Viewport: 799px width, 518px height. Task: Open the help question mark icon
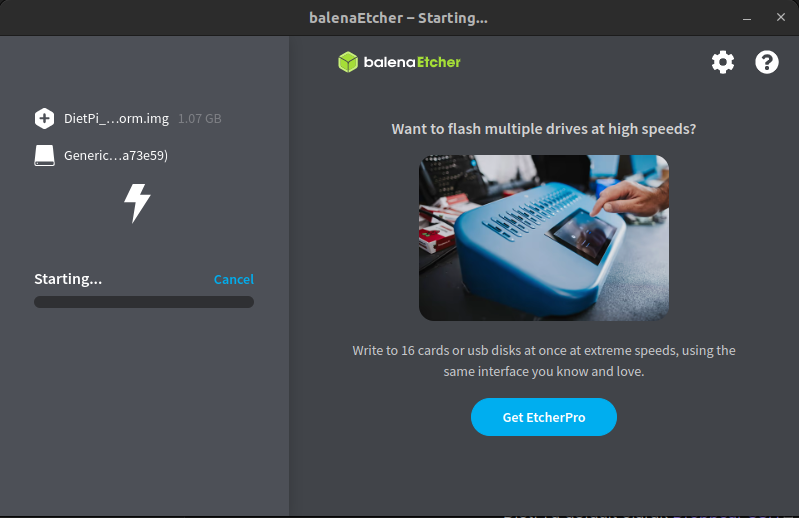(x=766, y=62)
